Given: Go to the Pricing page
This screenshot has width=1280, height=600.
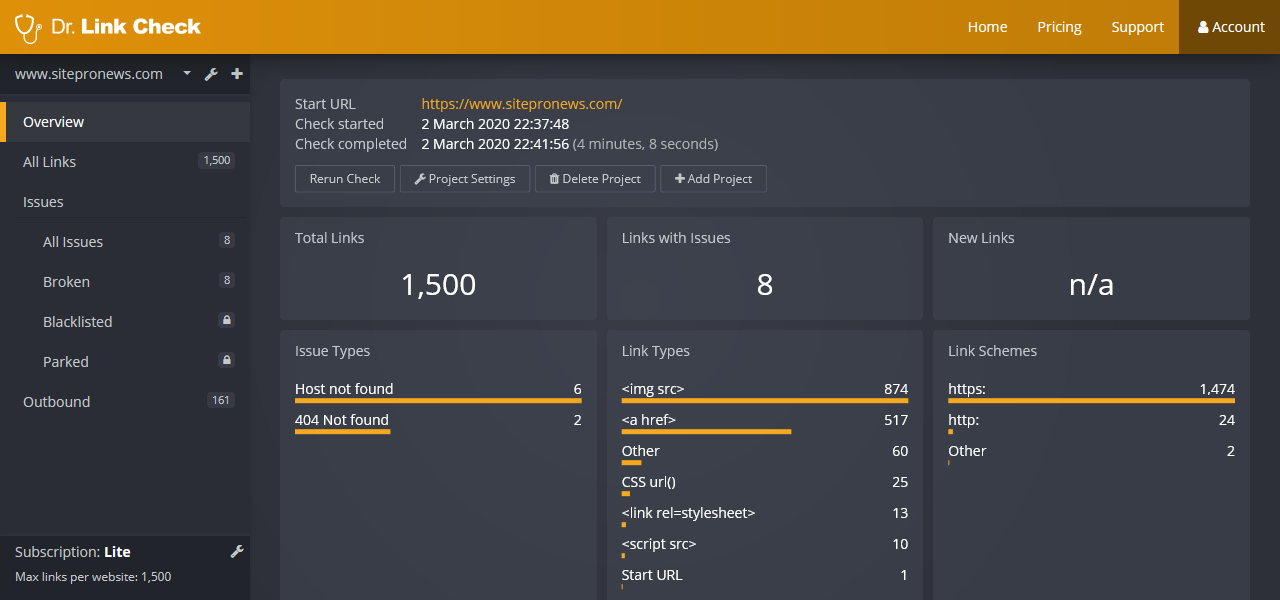Looking at the screenshot, I should [1059, 27].
